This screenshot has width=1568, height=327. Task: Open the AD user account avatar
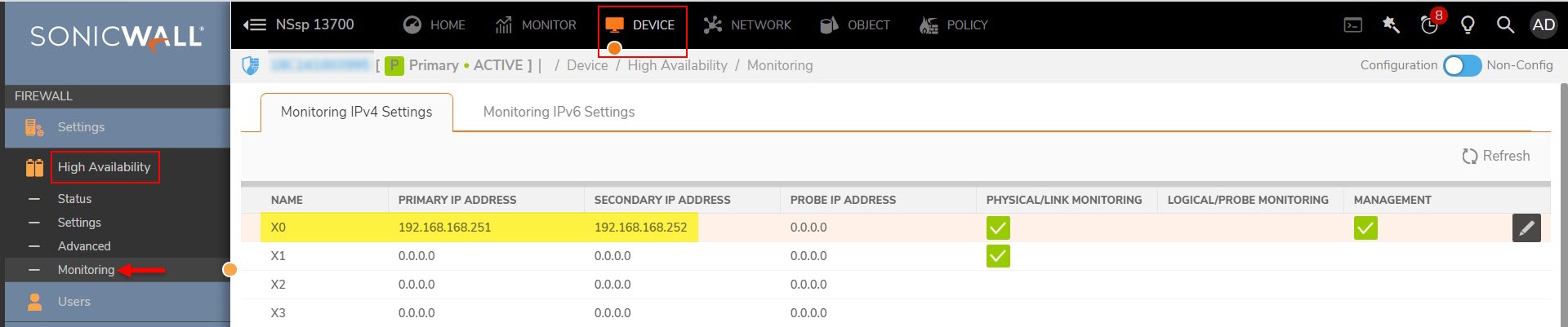point(1543,25)
